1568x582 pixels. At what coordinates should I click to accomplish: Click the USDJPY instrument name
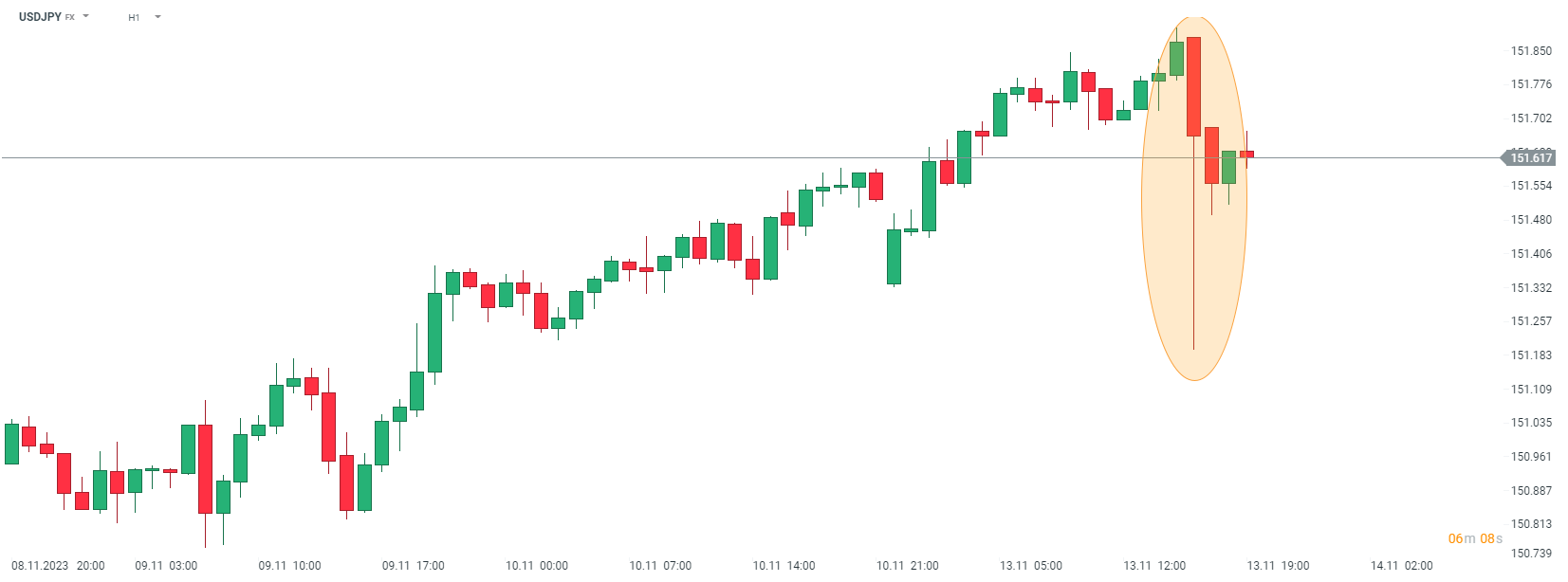[40, 17]
